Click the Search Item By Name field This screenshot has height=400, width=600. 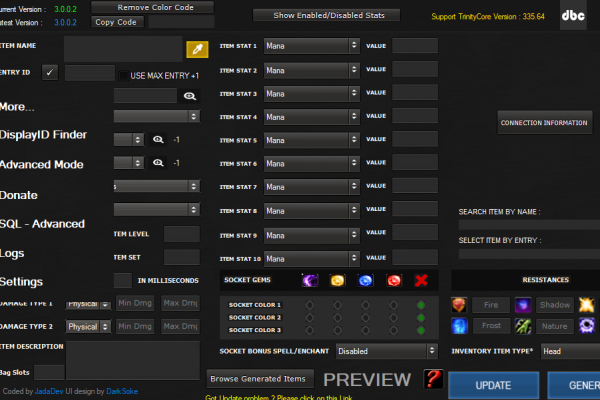tap(529, 225)
